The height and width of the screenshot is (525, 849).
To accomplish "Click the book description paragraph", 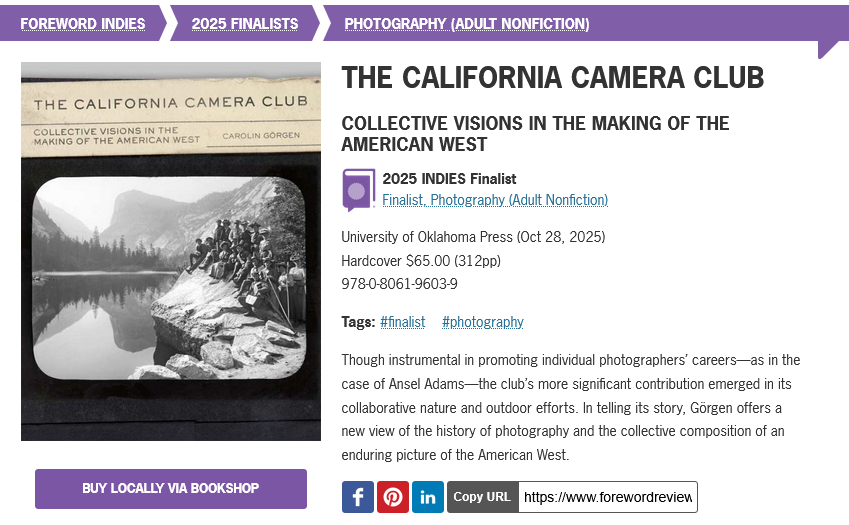I will pyautogui.click(x=570, y=407).
